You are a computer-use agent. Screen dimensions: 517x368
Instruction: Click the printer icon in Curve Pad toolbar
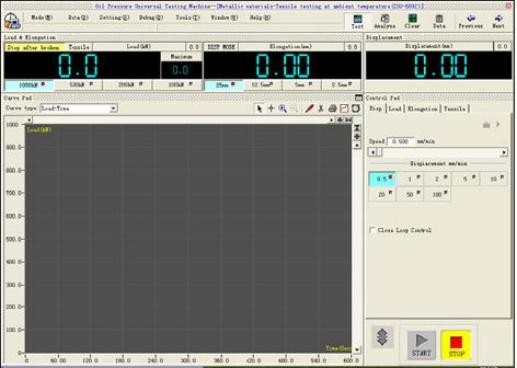tap(332, 108)
